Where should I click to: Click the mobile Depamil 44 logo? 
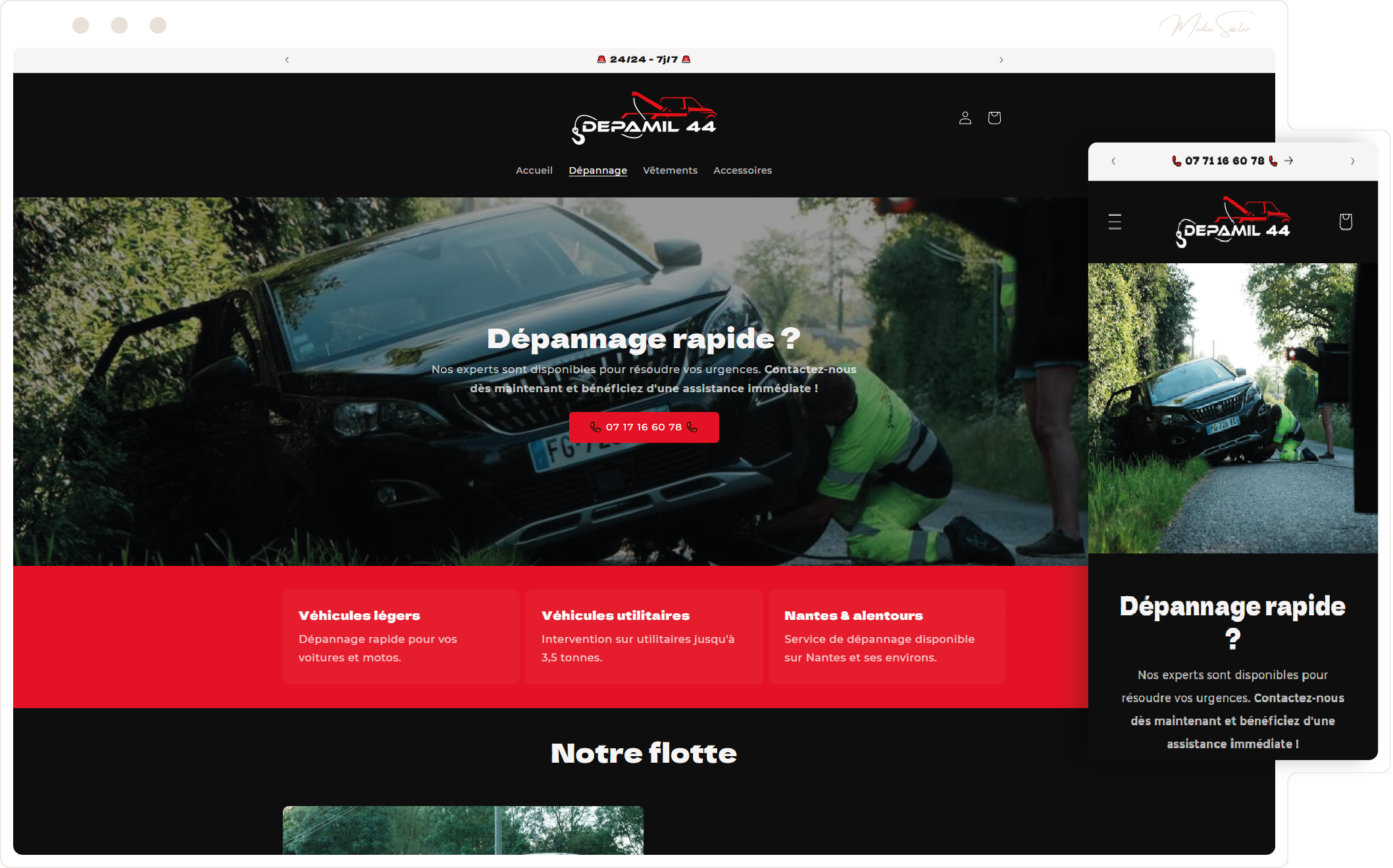[x=1232, y=222]
